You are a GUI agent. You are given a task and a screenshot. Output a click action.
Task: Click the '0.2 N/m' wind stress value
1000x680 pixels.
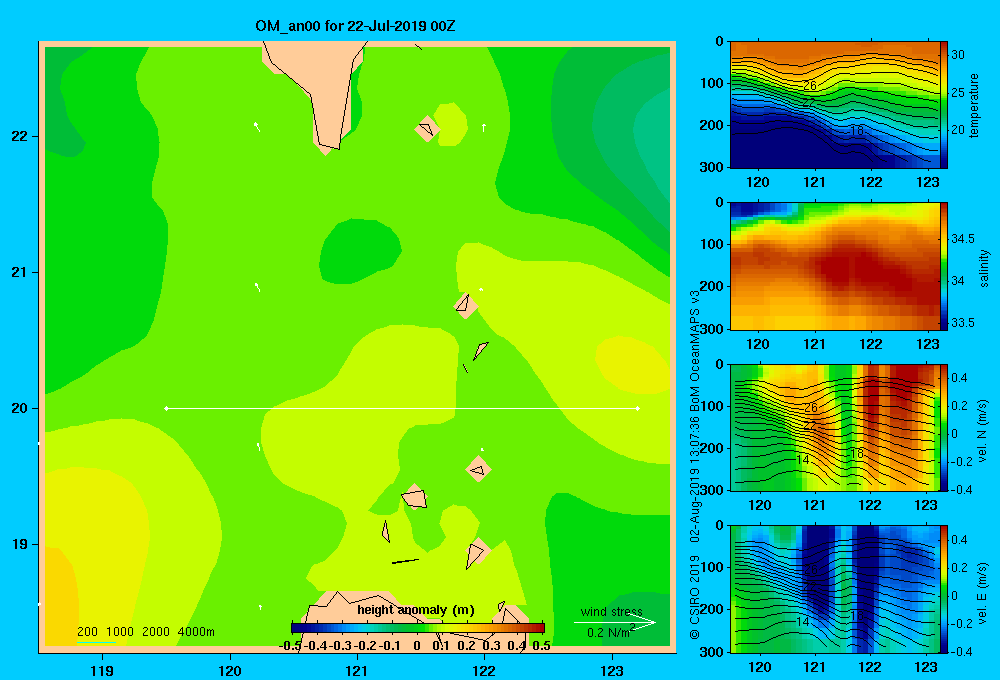610,632
